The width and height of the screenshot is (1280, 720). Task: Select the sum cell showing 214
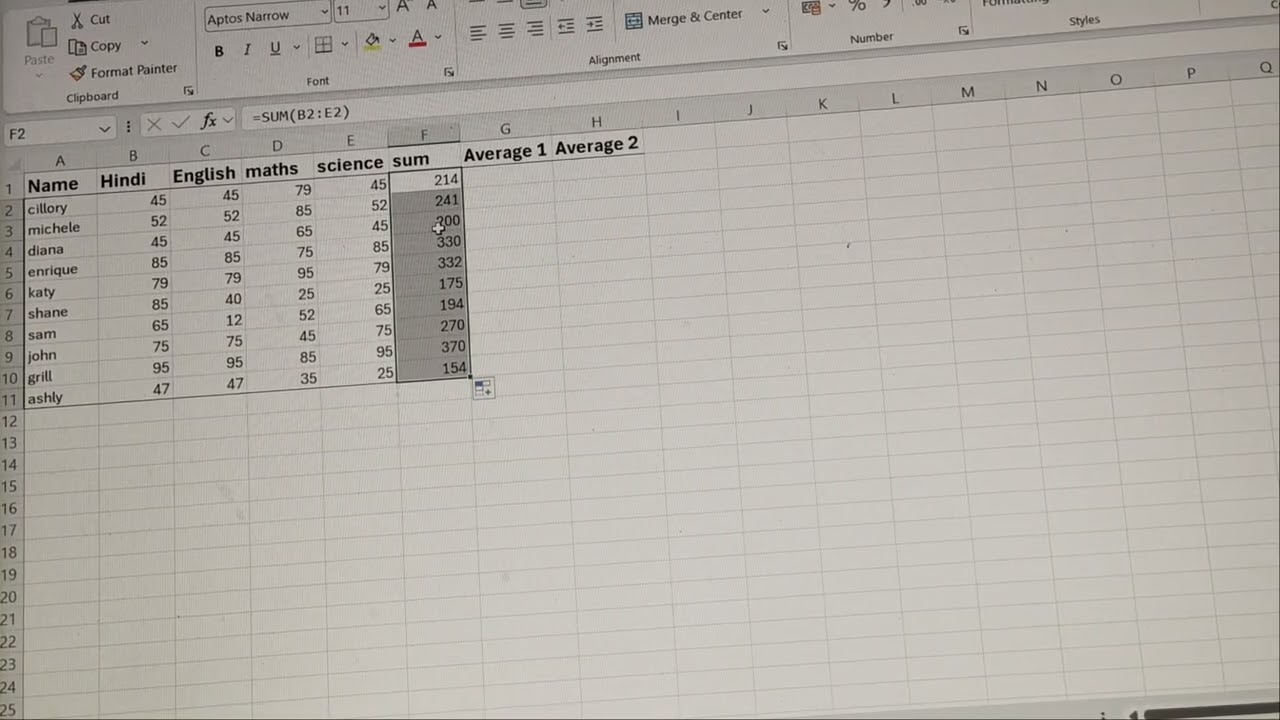point(427,180)
